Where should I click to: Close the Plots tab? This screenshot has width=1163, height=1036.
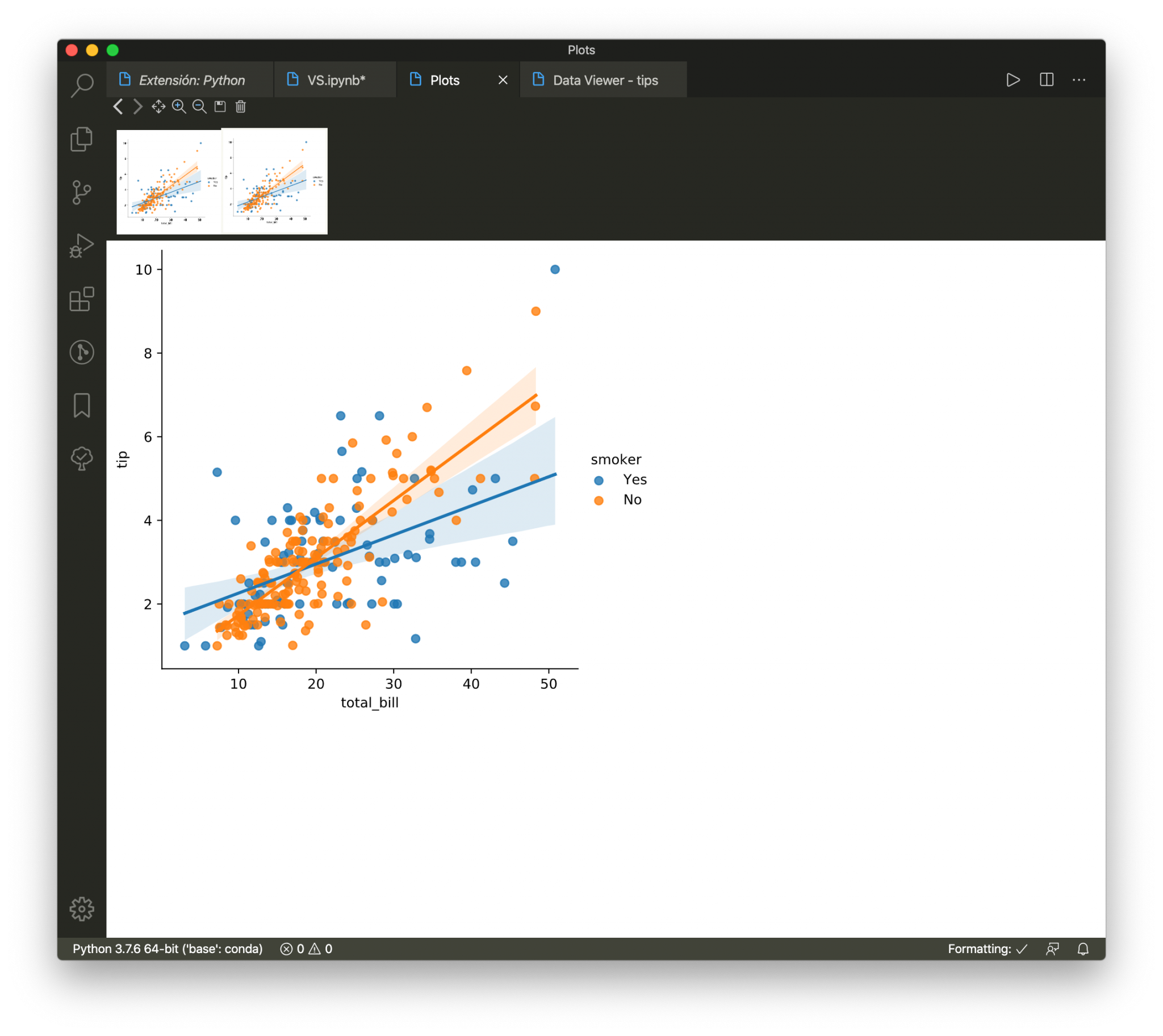503,80
